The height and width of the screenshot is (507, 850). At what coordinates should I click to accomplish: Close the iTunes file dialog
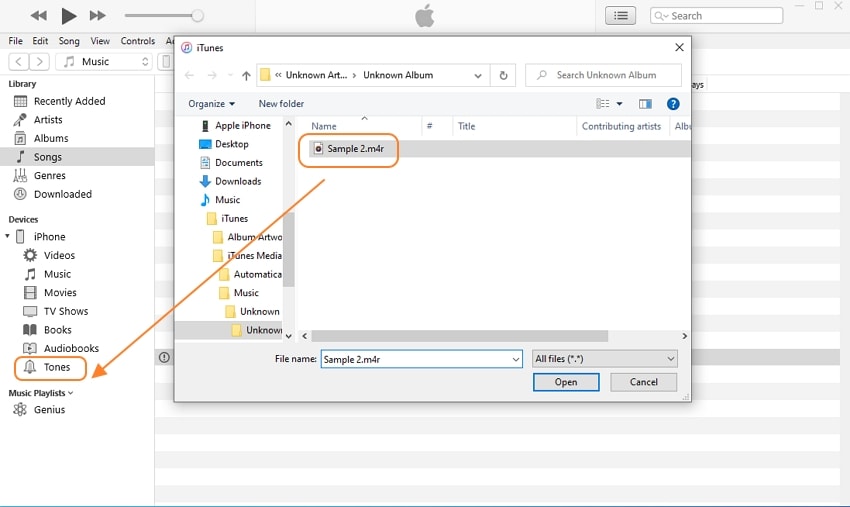pyautogui.click(x=679, y=48)
